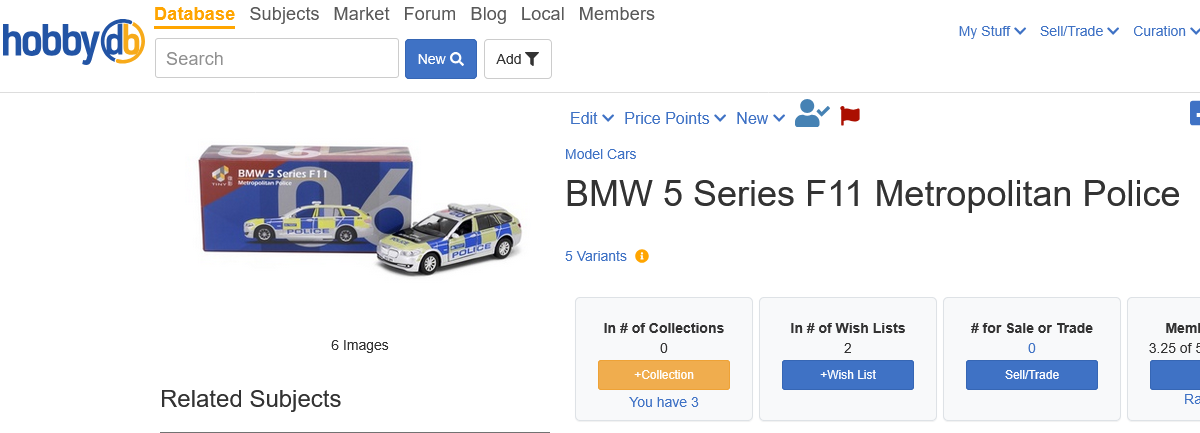Switch to the Market tab

(x=361, y=14)
